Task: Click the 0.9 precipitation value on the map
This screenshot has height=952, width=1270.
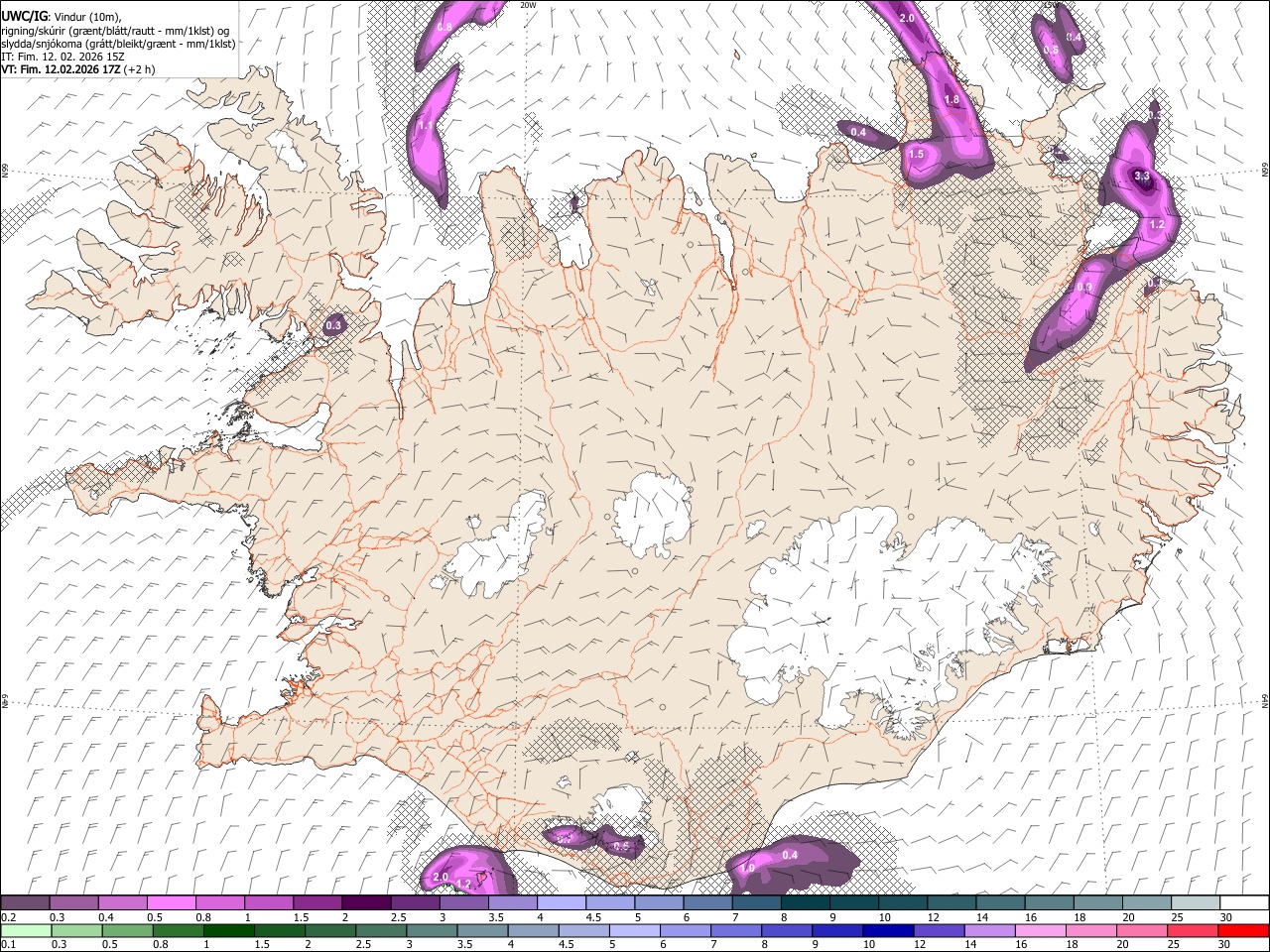Action: pos(1084,288)
